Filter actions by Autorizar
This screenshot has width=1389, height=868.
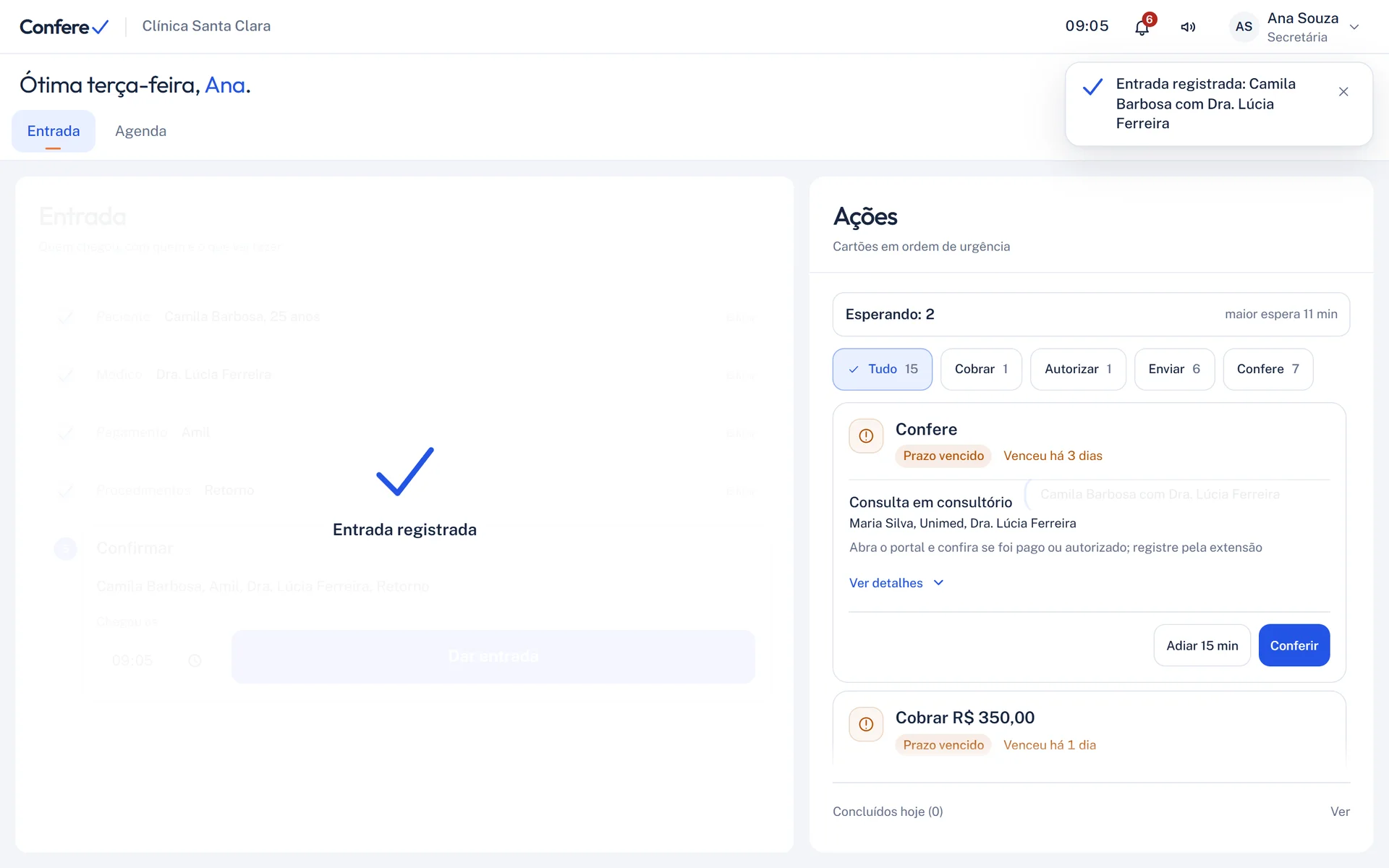click(1078, 369)
